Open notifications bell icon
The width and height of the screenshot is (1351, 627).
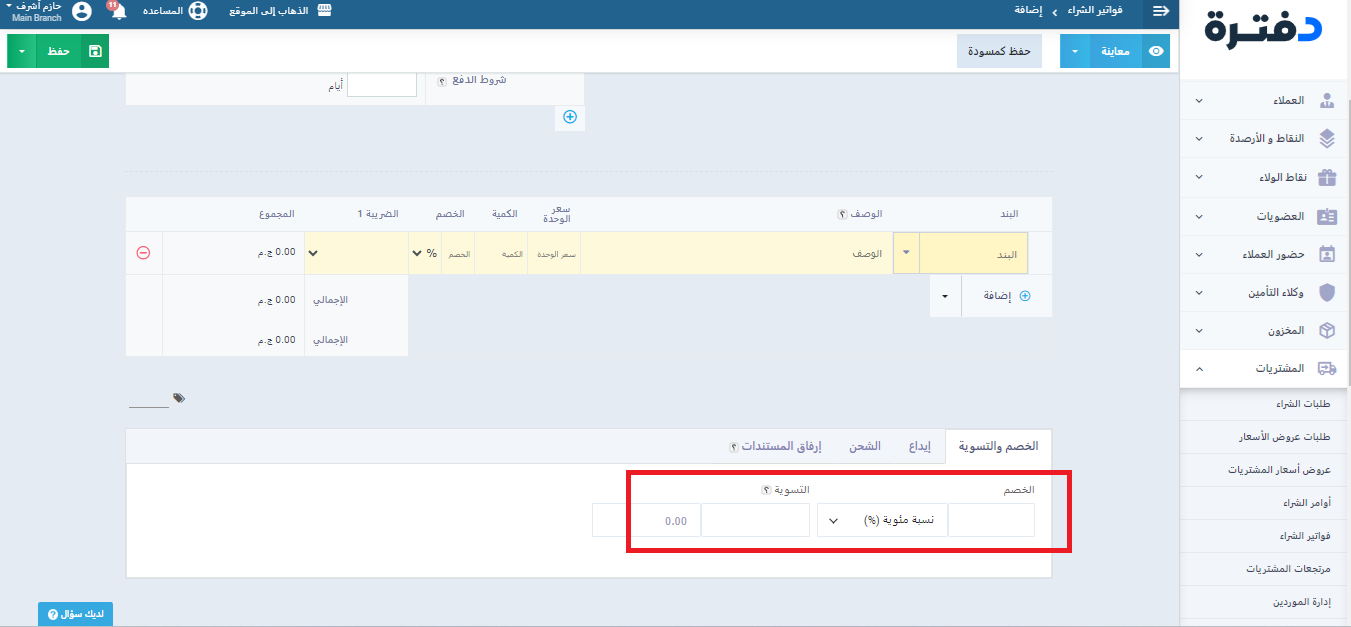(118, 11)
